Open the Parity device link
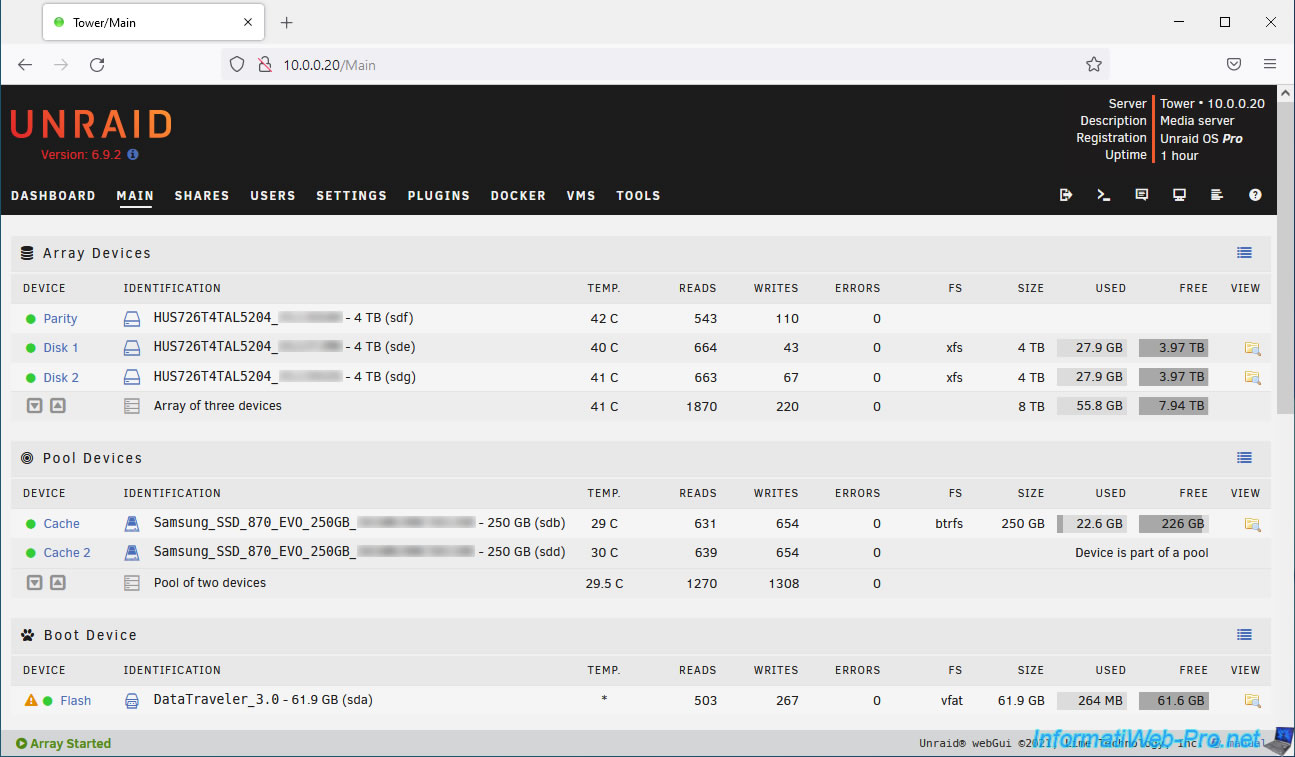The height and width of the screenshot is (757, 1295). click(x=60, y=319)
